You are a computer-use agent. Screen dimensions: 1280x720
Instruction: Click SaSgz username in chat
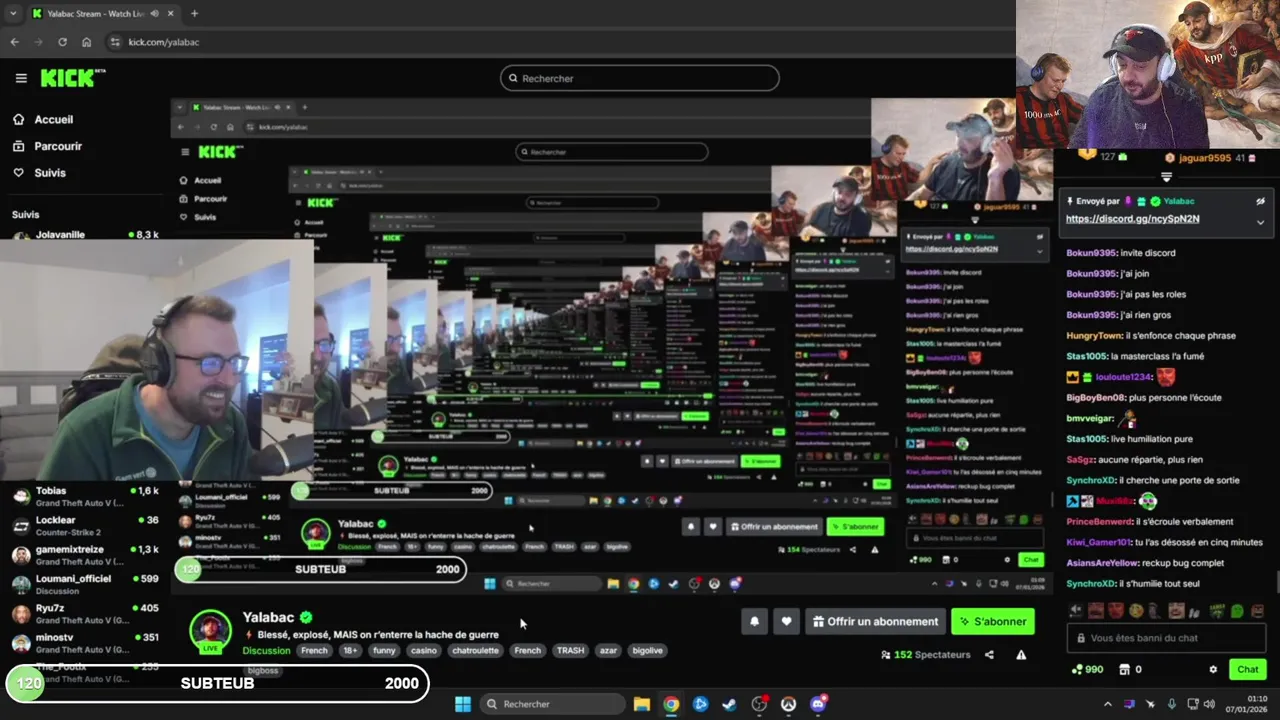point(1080,459)
